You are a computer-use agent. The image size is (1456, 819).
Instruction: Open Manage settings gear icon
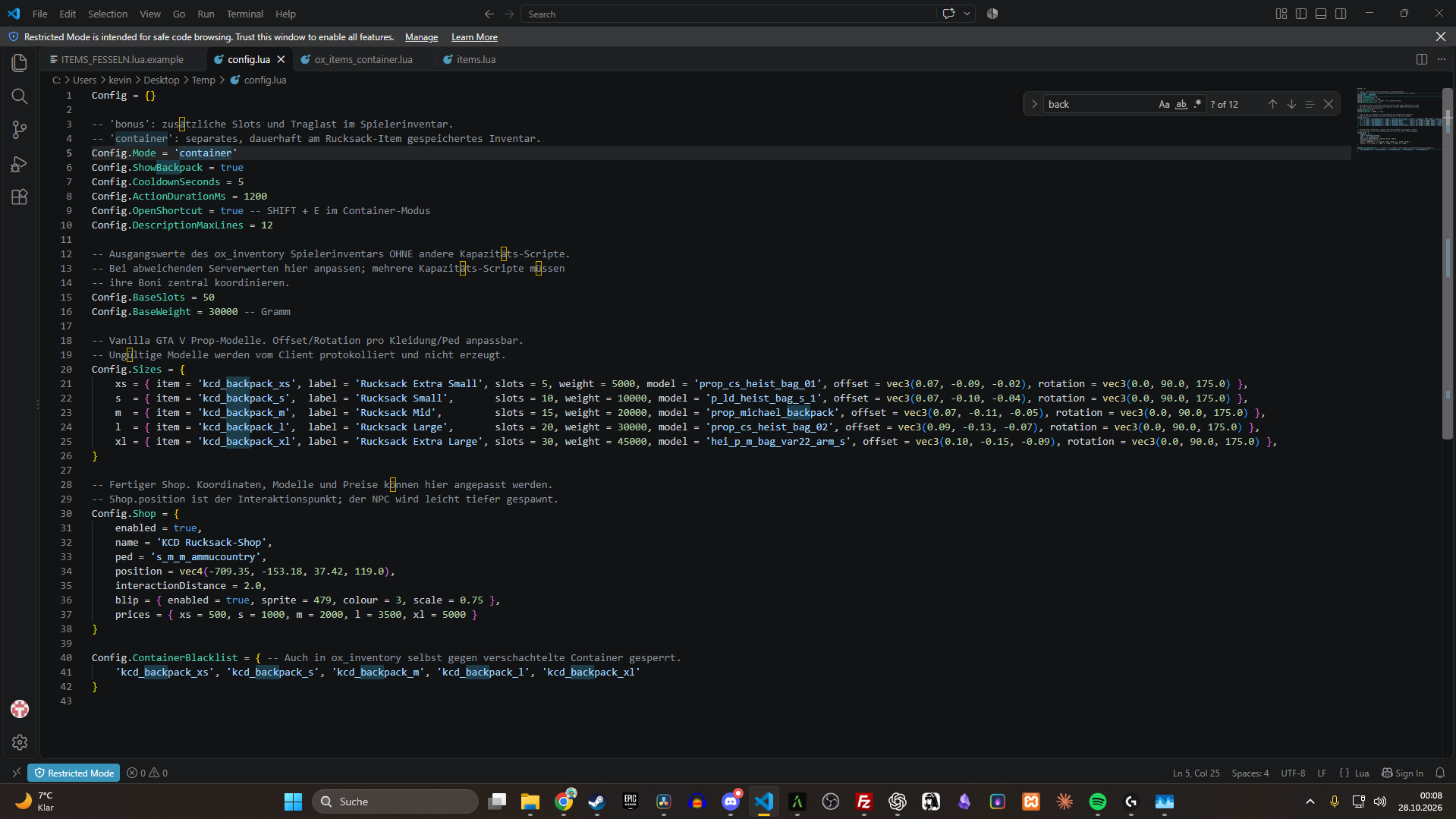(x=20, y=742)
